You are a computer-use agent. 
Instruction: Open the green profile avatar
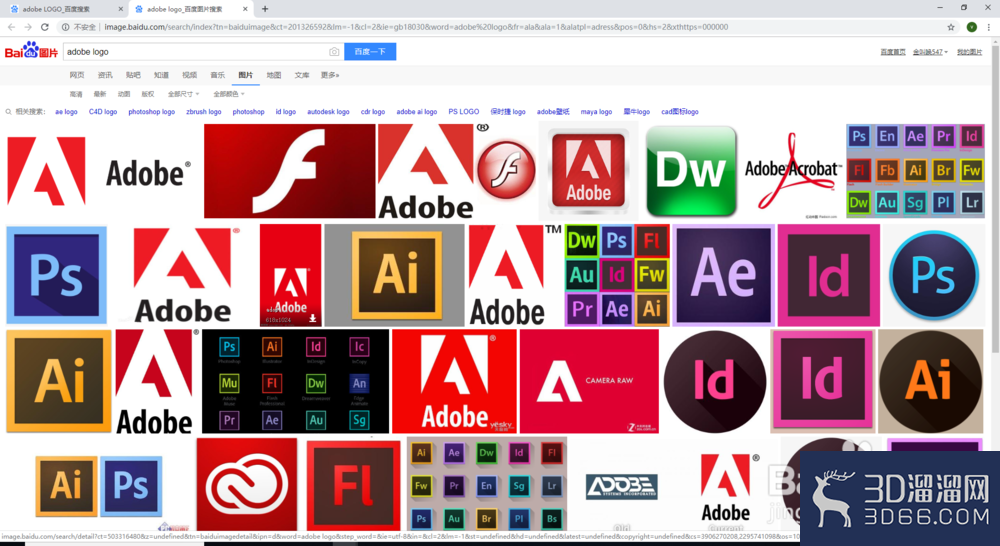point(971,27)
